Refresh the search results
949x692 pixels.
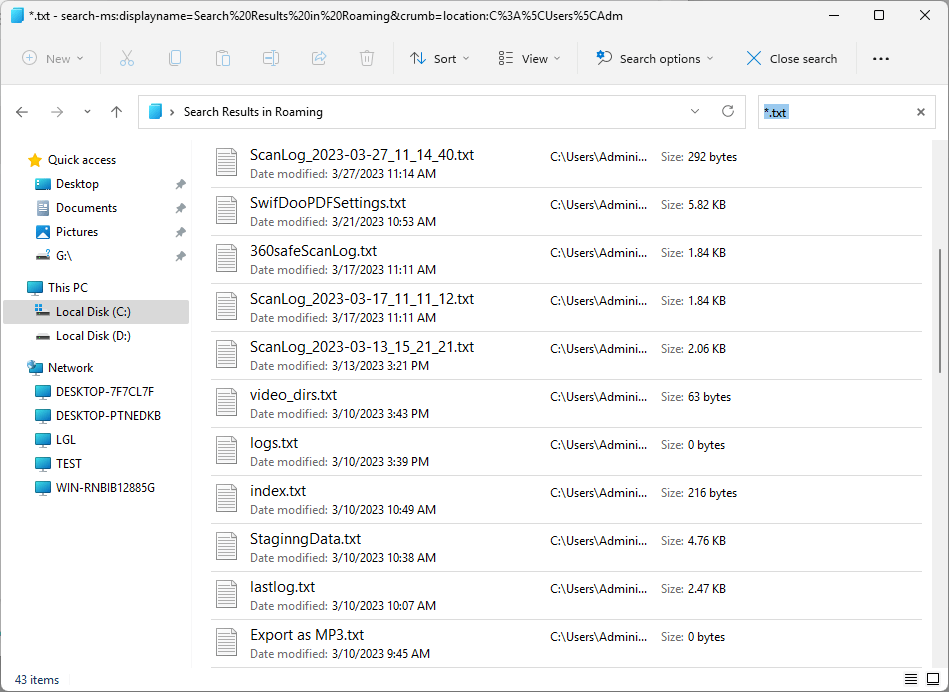tap(728, 111)
